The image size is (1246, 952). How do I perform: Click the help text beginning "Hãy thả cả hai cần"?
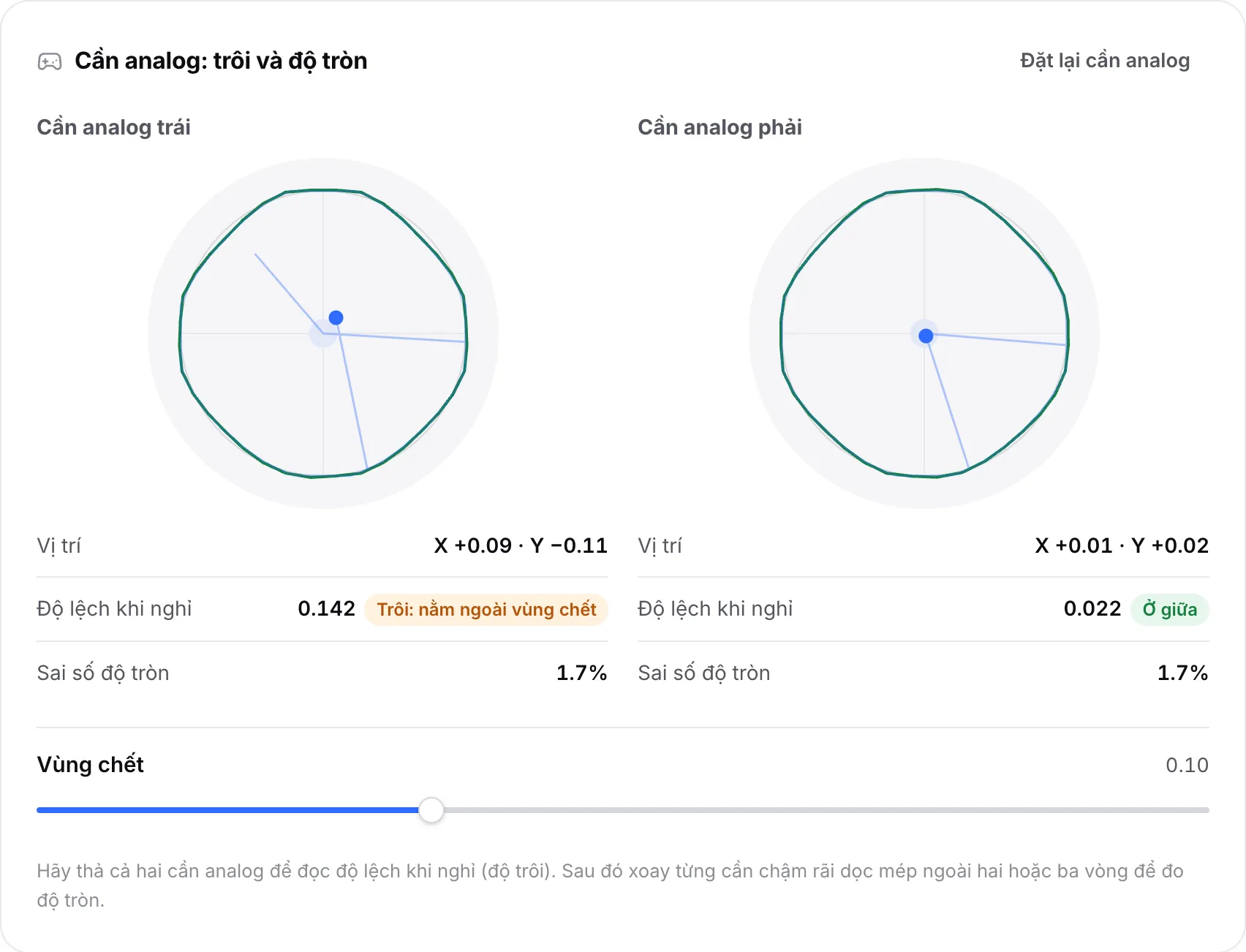click(610, 885)
